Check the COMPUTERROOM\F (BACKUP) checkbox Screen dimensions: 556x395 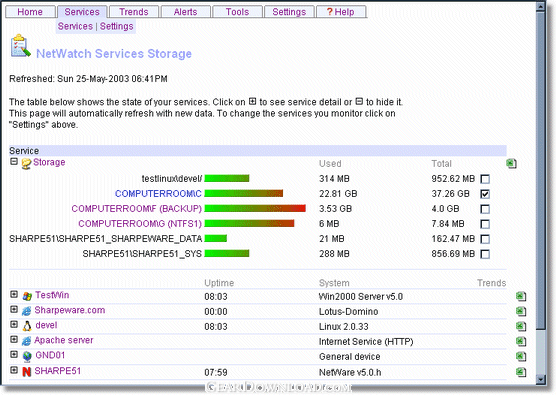[485, 209]
